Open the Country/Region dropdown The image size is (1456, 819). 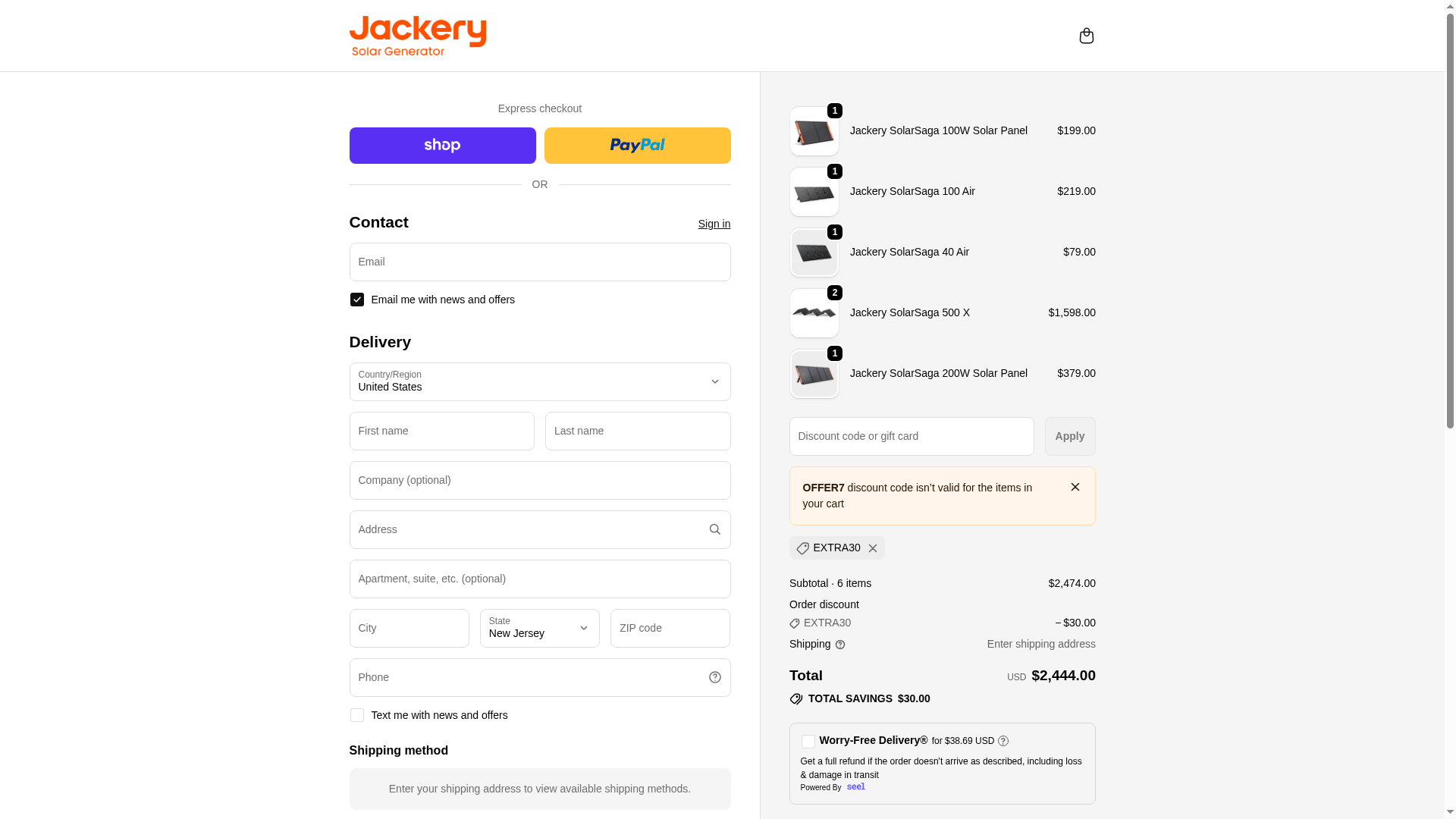click(x=540, y=381)
